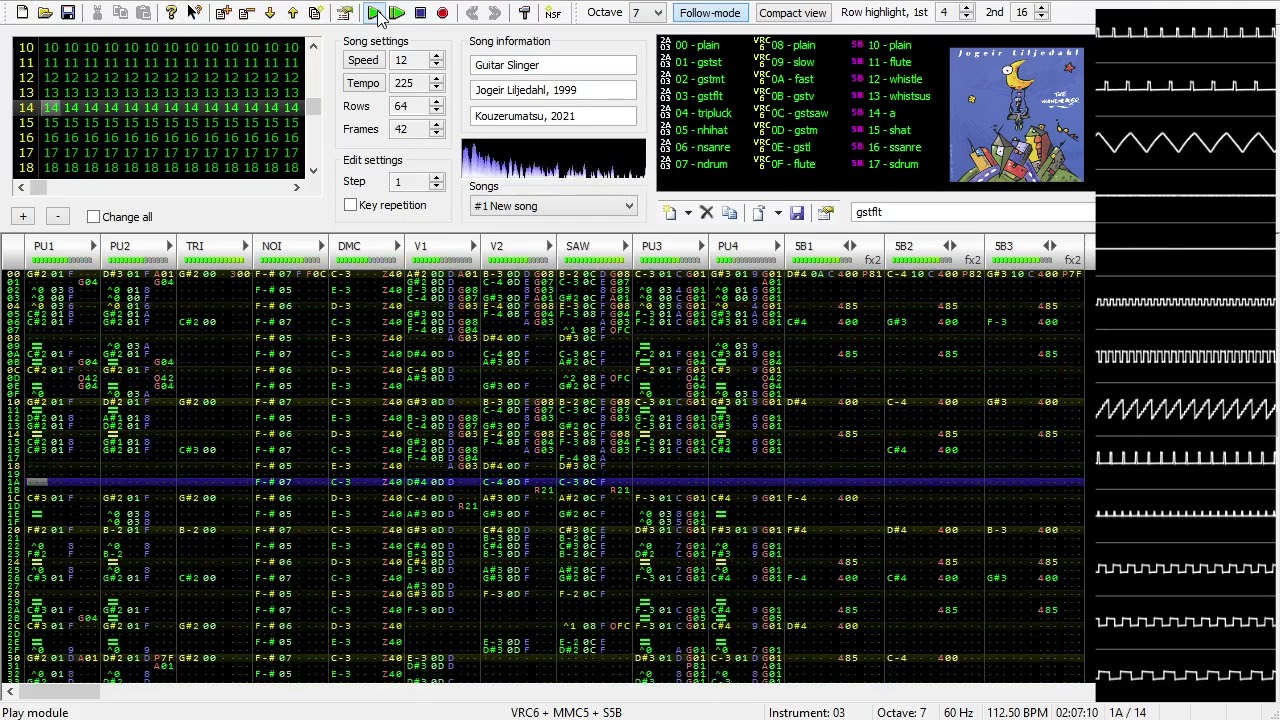Move the frame up
Screen dimensions: 1280x720
pyautogui.click(x=292, y=13)
